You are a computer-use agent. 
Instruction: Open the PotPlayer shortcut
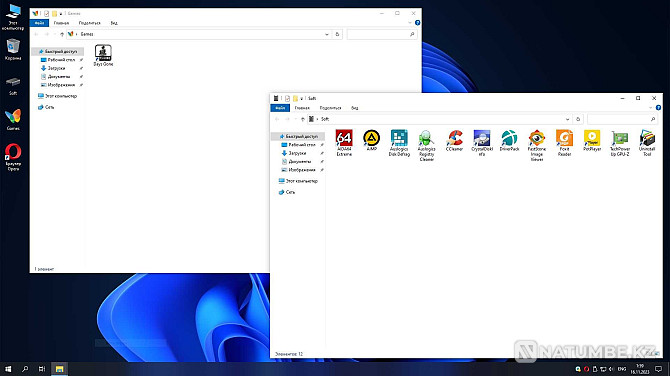pos(592,140)
